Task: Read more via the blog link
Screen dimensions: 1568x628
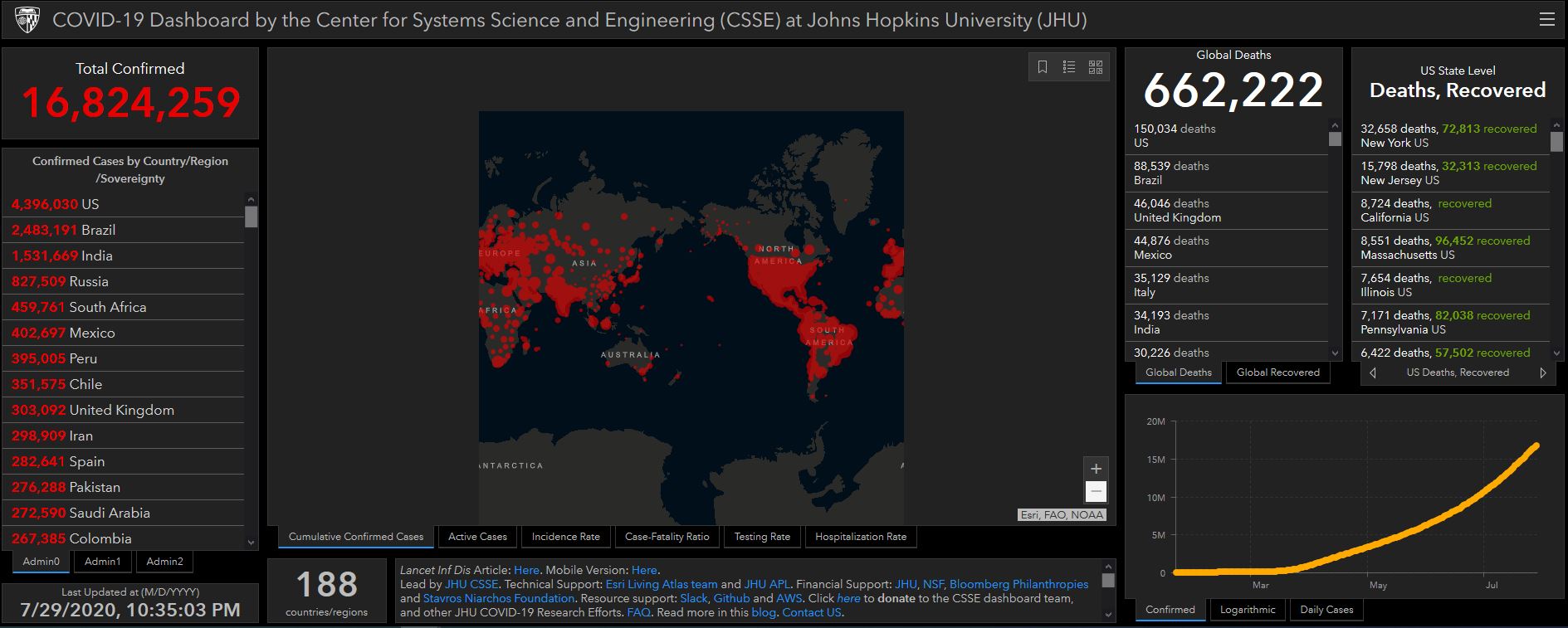Action: coord(763,612)
